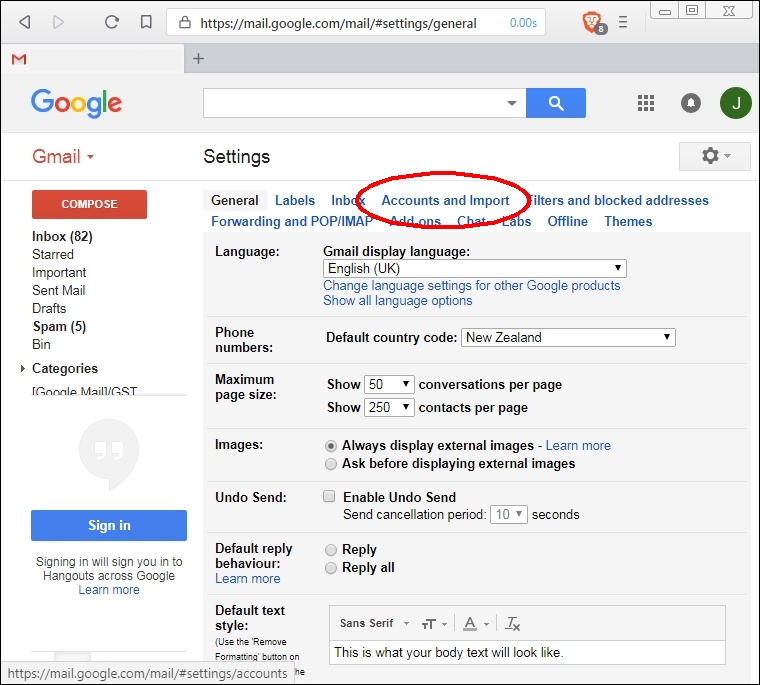Open the Important folder

59,272
